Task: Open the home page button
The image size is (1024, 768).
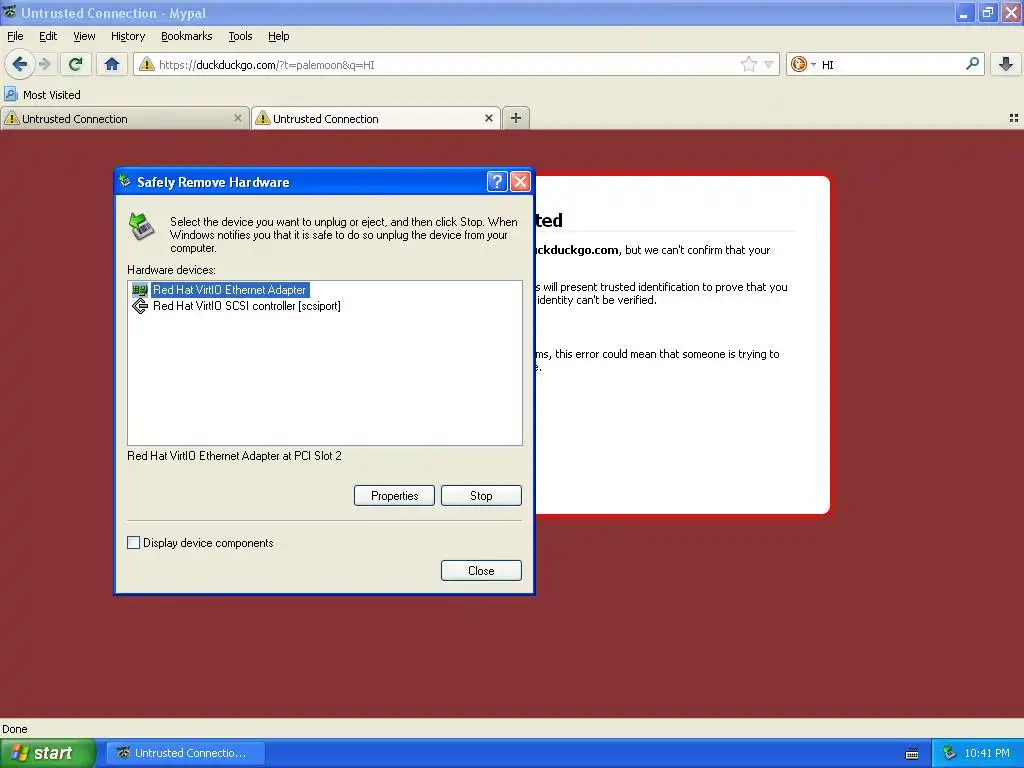Action: pyautogui.click(x=112, y=64)
